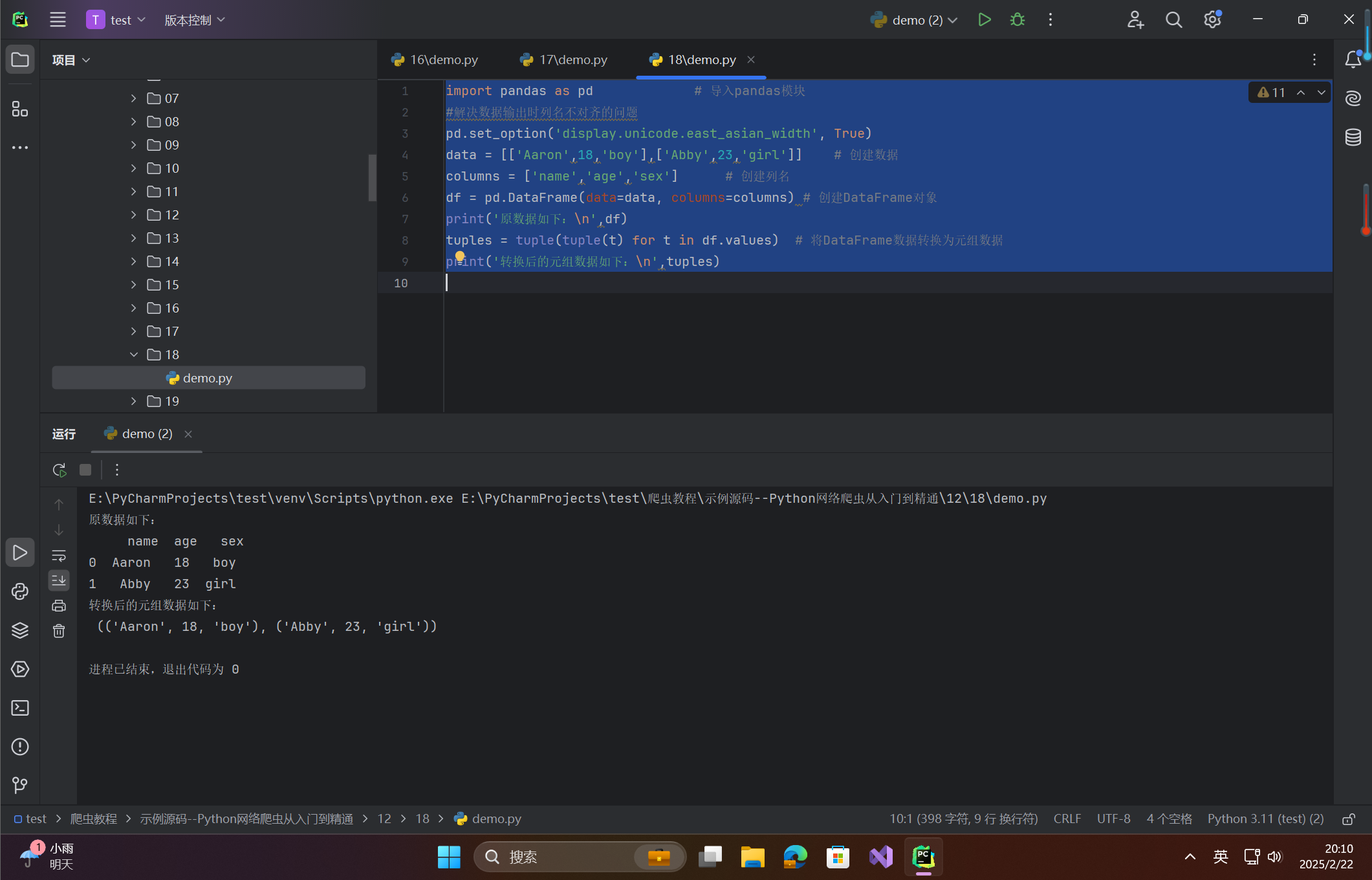
Task: Run demo (2) with green play button
Action: pos(984,20)
